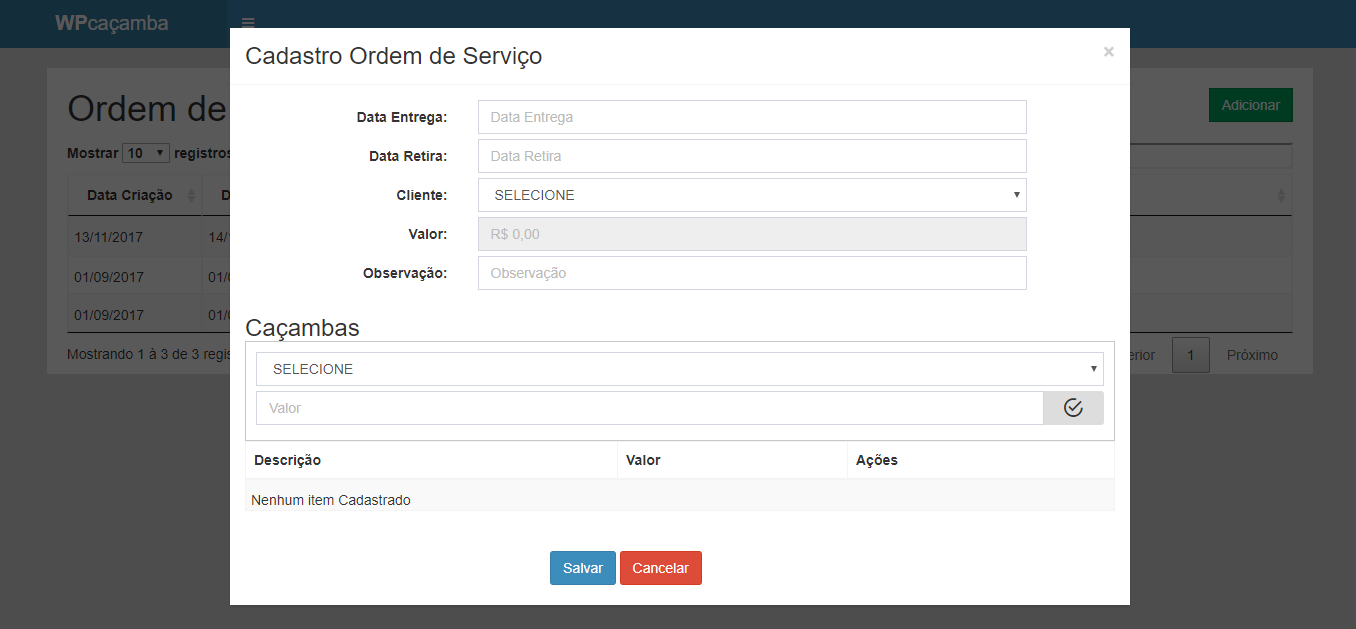The height and width of the screenshot is (629, 1356).
Task: Click the Próximo pagination link
Action: (x=1252, y=355)
